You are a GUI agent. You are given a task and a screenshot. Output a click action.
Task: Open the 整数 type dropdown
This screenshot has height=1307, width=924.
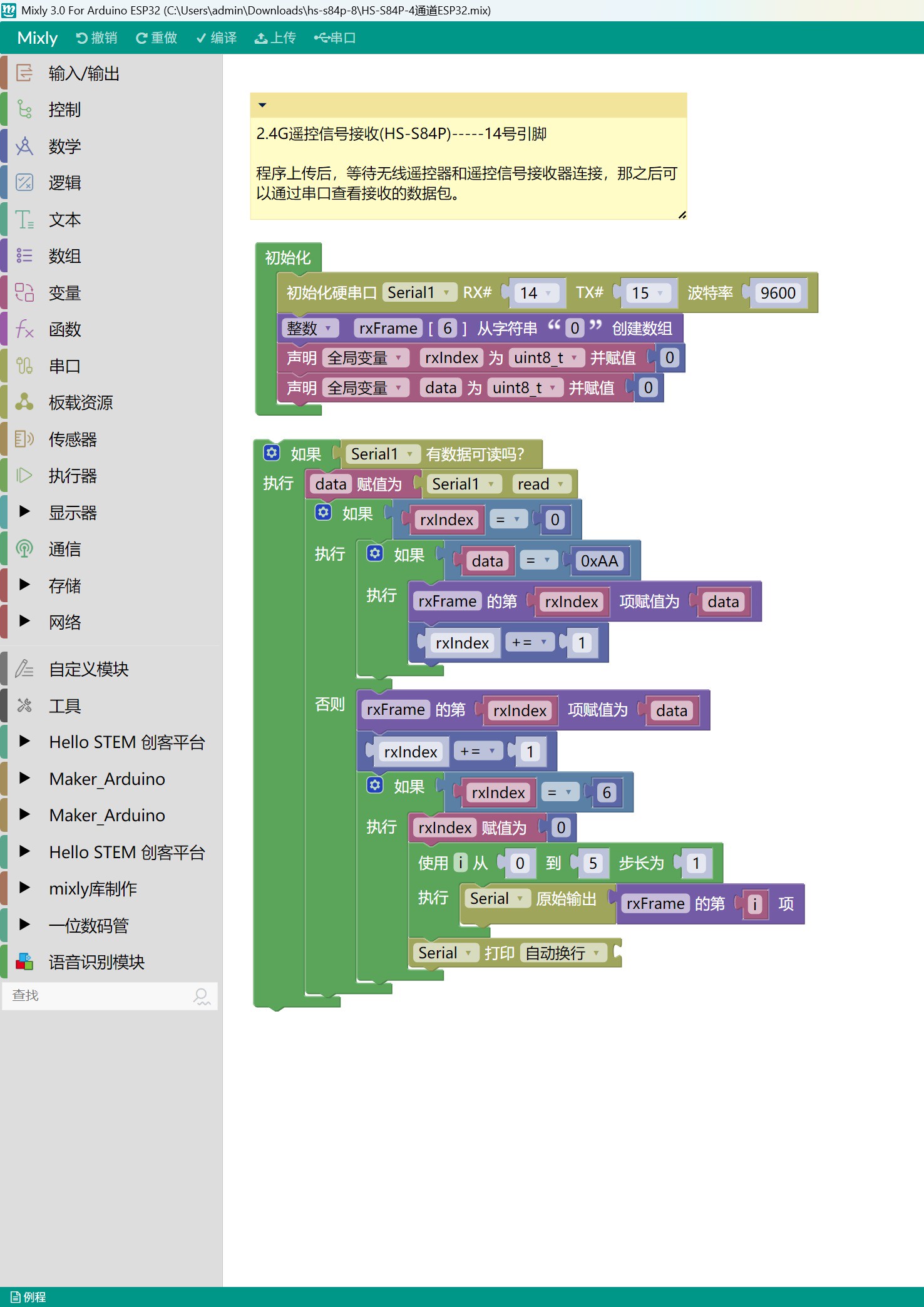pos(310,328)
